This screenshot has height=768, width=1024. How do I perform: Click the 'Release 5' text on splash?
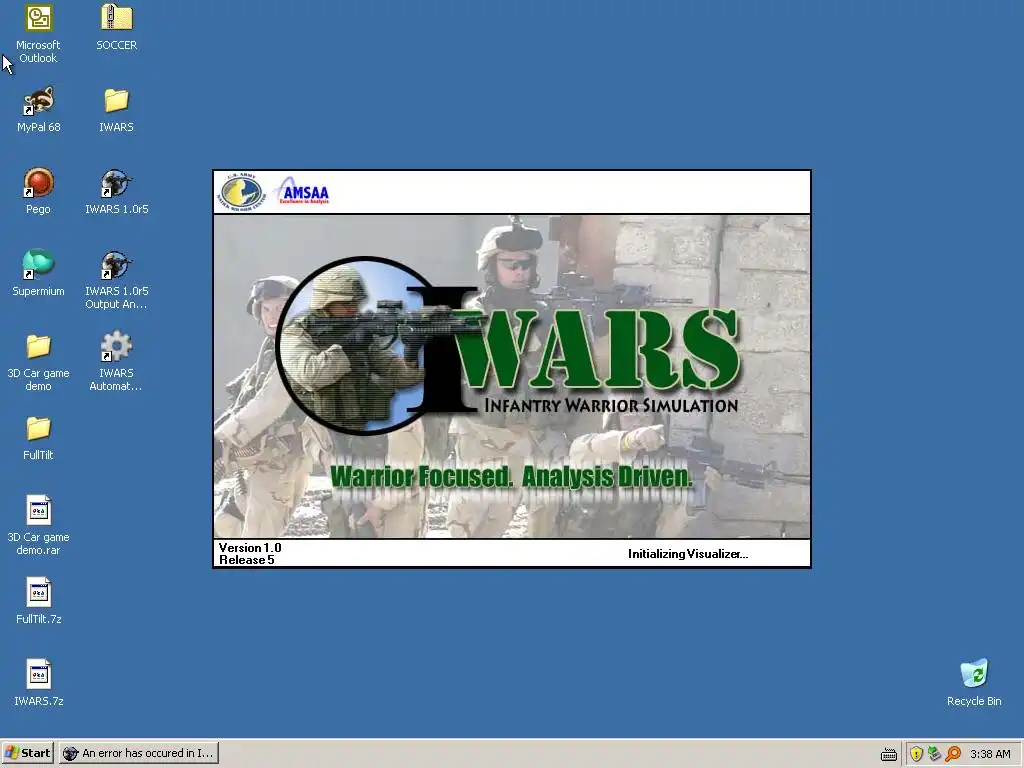click(247, 560)
